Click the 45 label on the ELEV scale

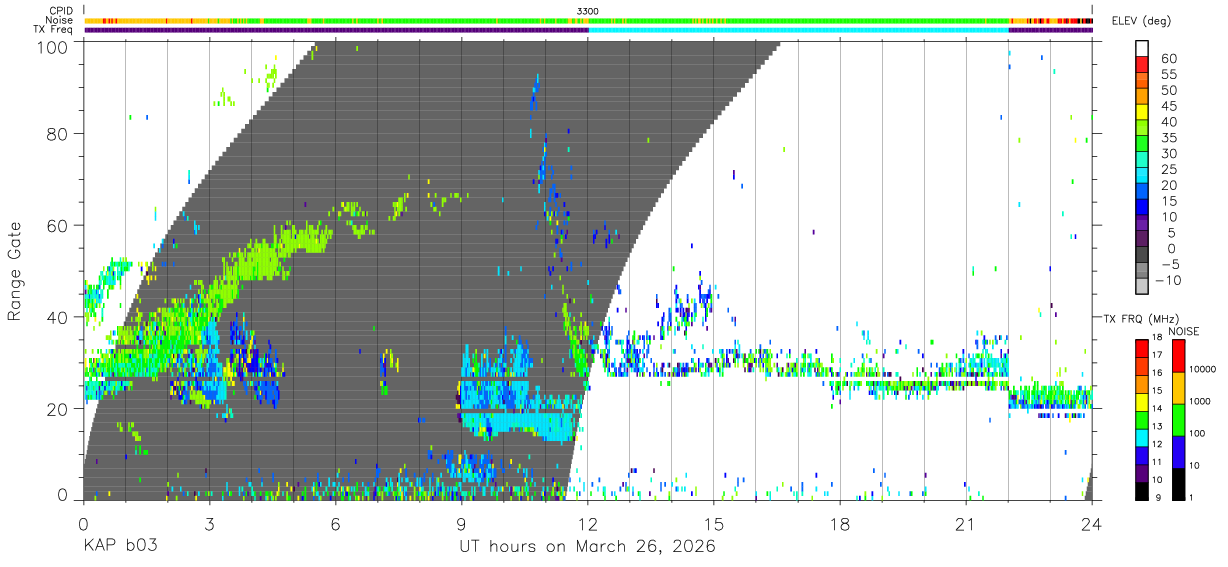coord(1169,106)
